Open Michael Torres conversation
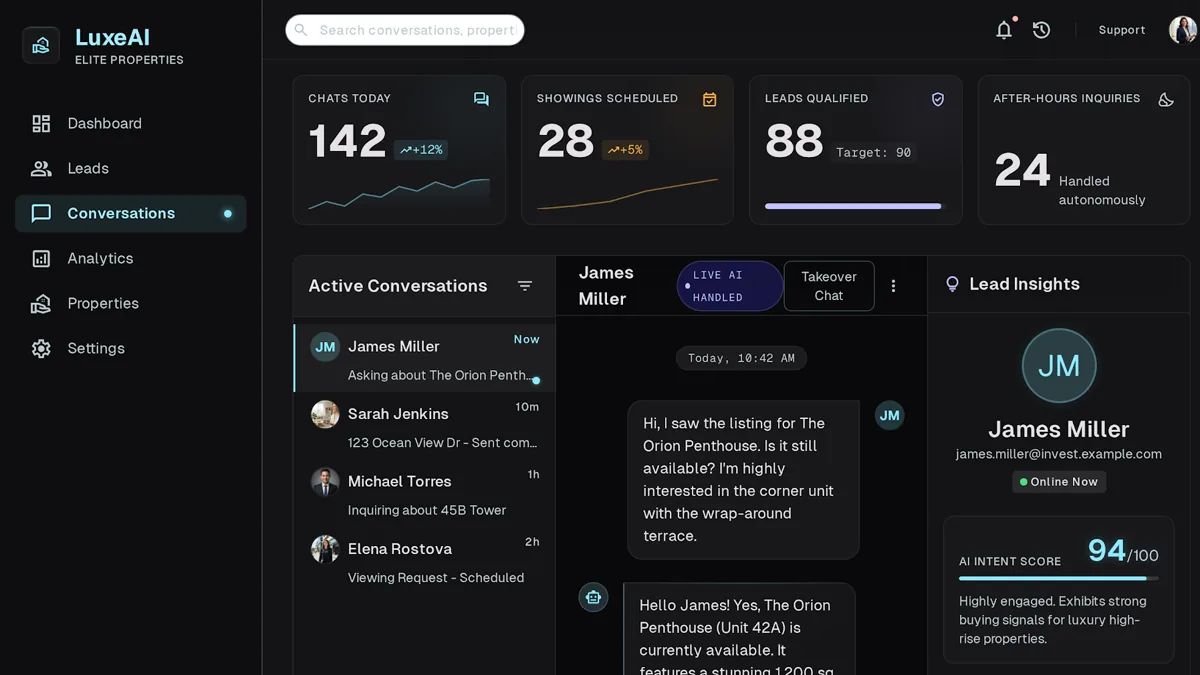 point(424,494)
